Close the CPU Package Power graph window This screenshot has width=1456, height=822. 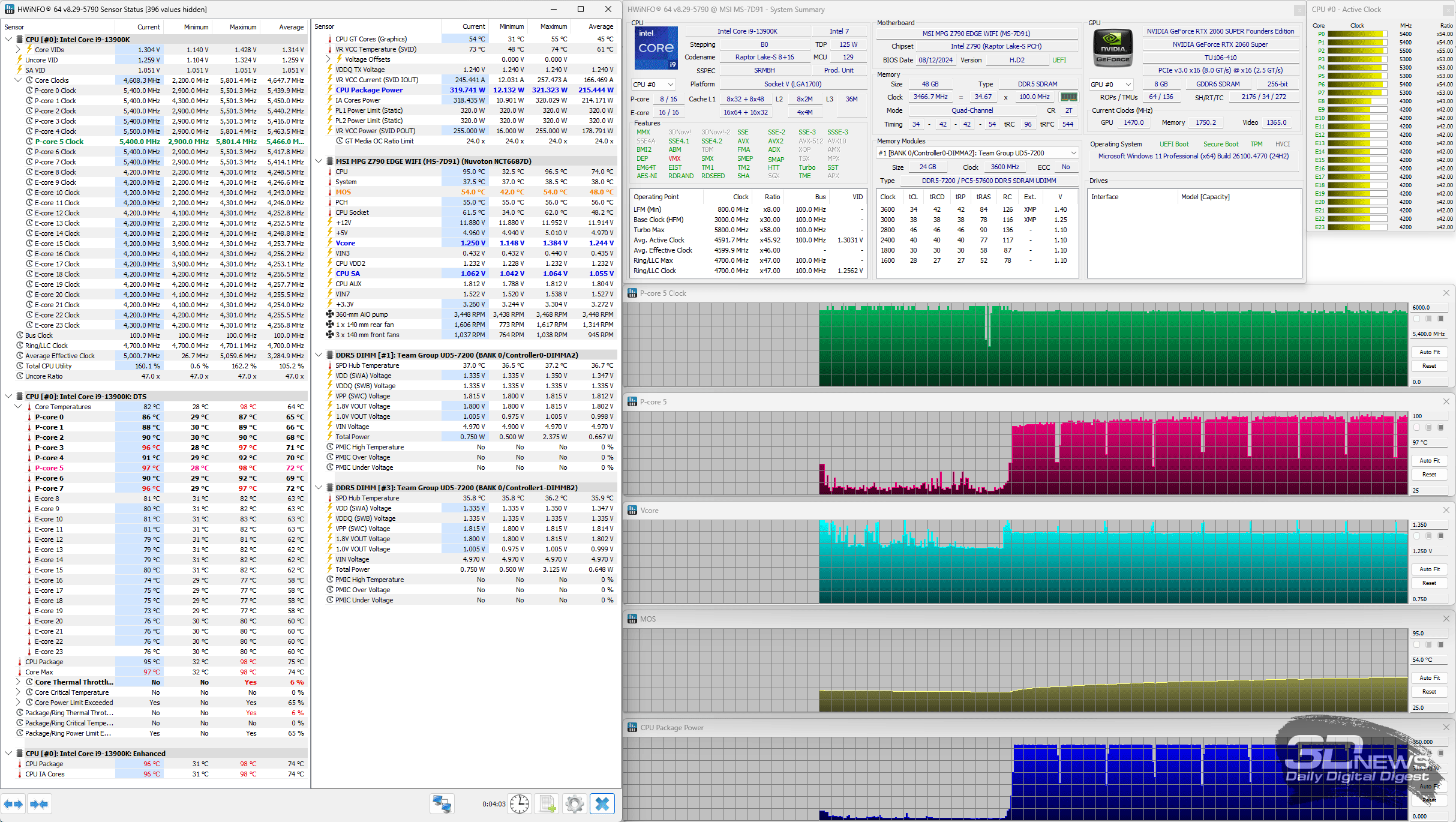(x=1446, y=727)
